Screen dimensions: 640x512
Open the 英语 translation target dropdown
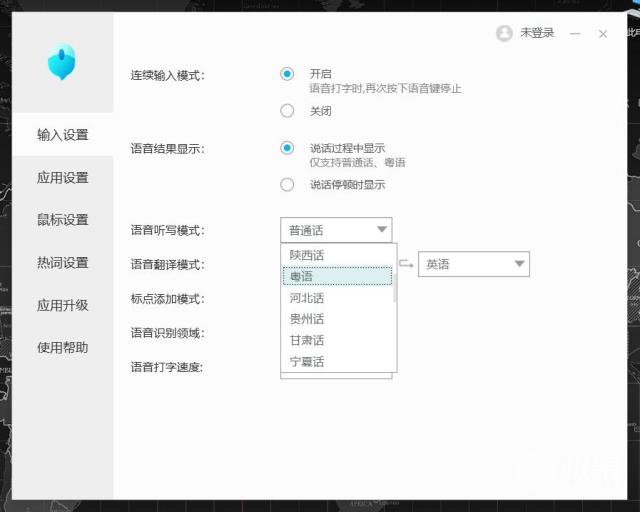click(x=473, y=264)
